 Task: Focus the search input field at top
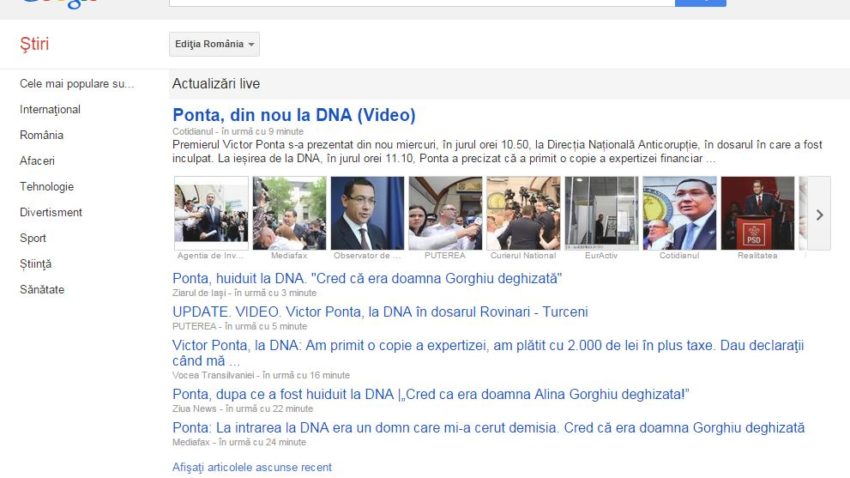point(422,3)
